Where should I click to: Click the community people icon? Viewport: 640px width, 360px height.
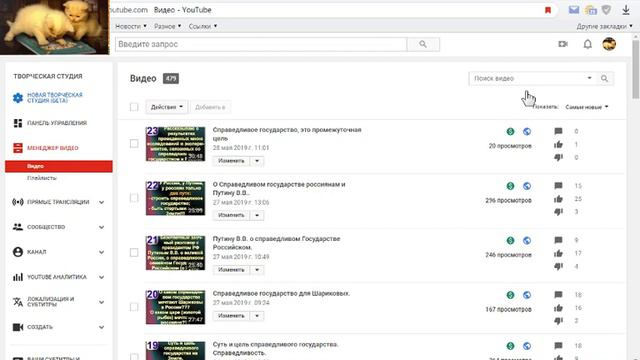coord(18,227)
